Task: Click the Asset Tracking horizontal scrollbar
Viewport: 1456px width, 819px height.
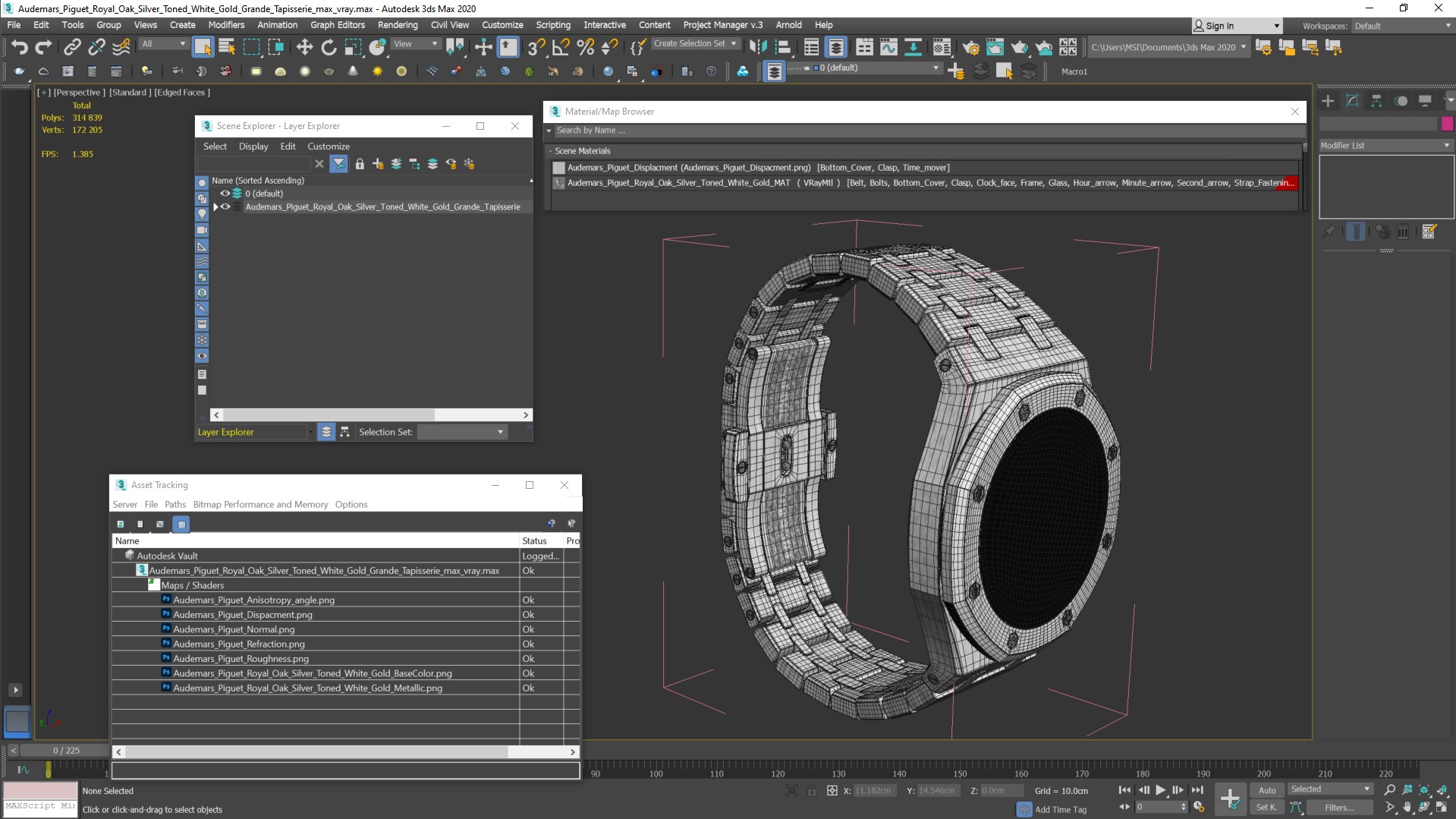Action: [x=346, y=751]
